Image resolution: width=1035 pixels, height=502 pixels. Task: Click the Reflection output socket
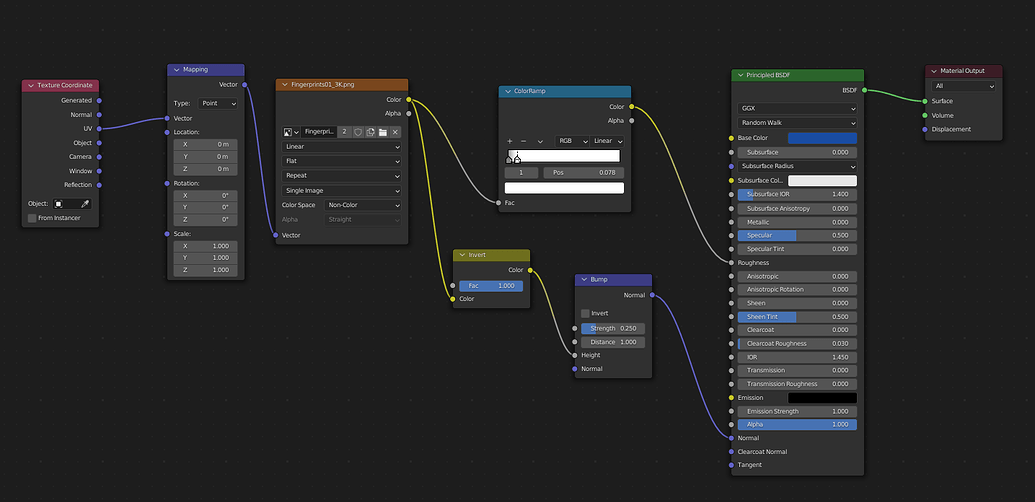(99, 185)
